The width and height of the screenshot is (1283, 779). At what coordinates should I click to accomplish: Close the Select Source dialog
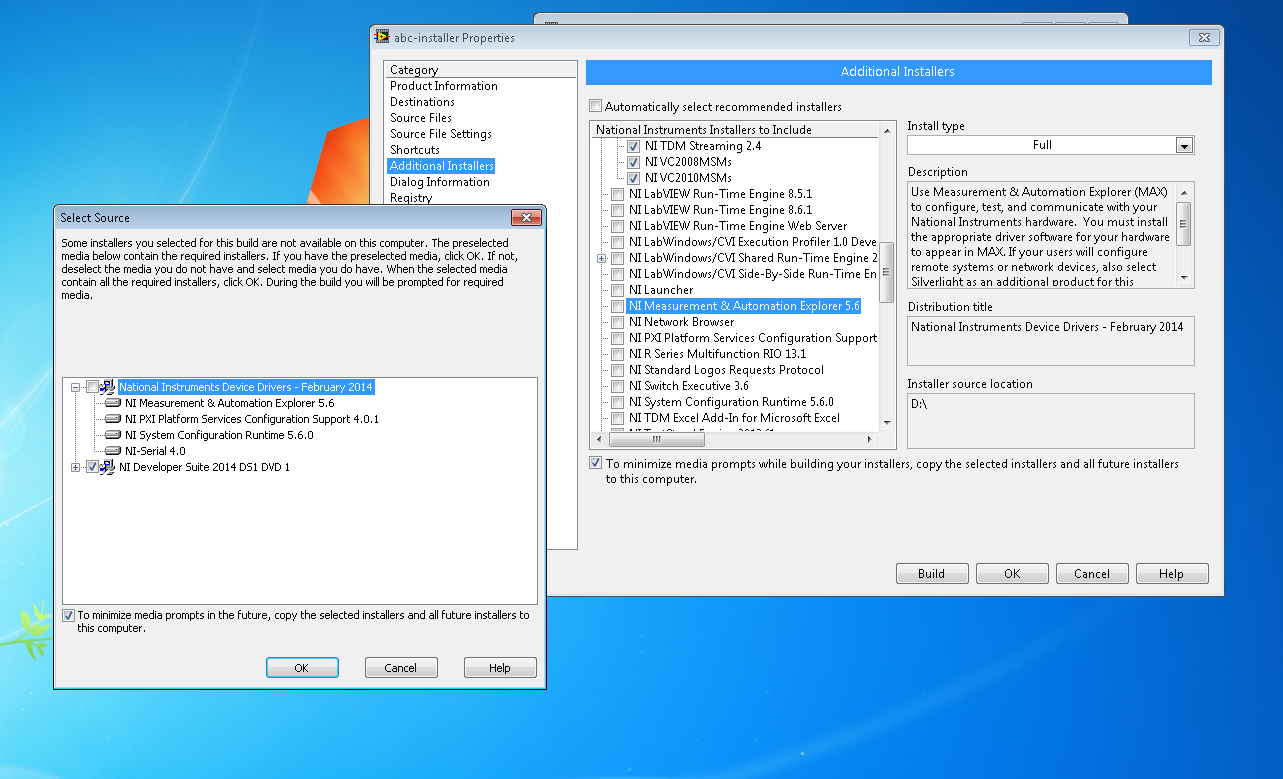pos(526,218)
